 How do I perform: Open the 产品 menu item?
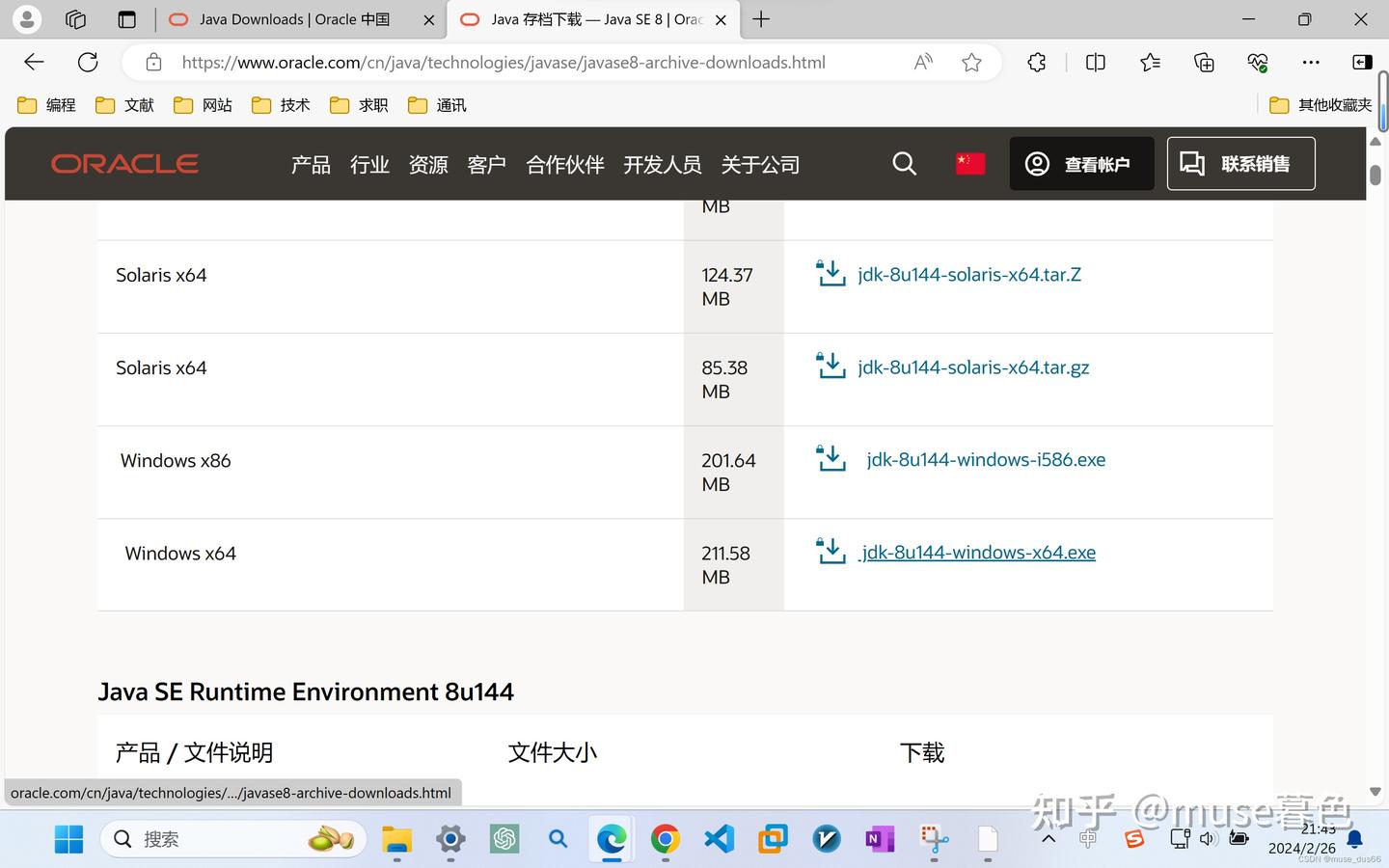310,164
